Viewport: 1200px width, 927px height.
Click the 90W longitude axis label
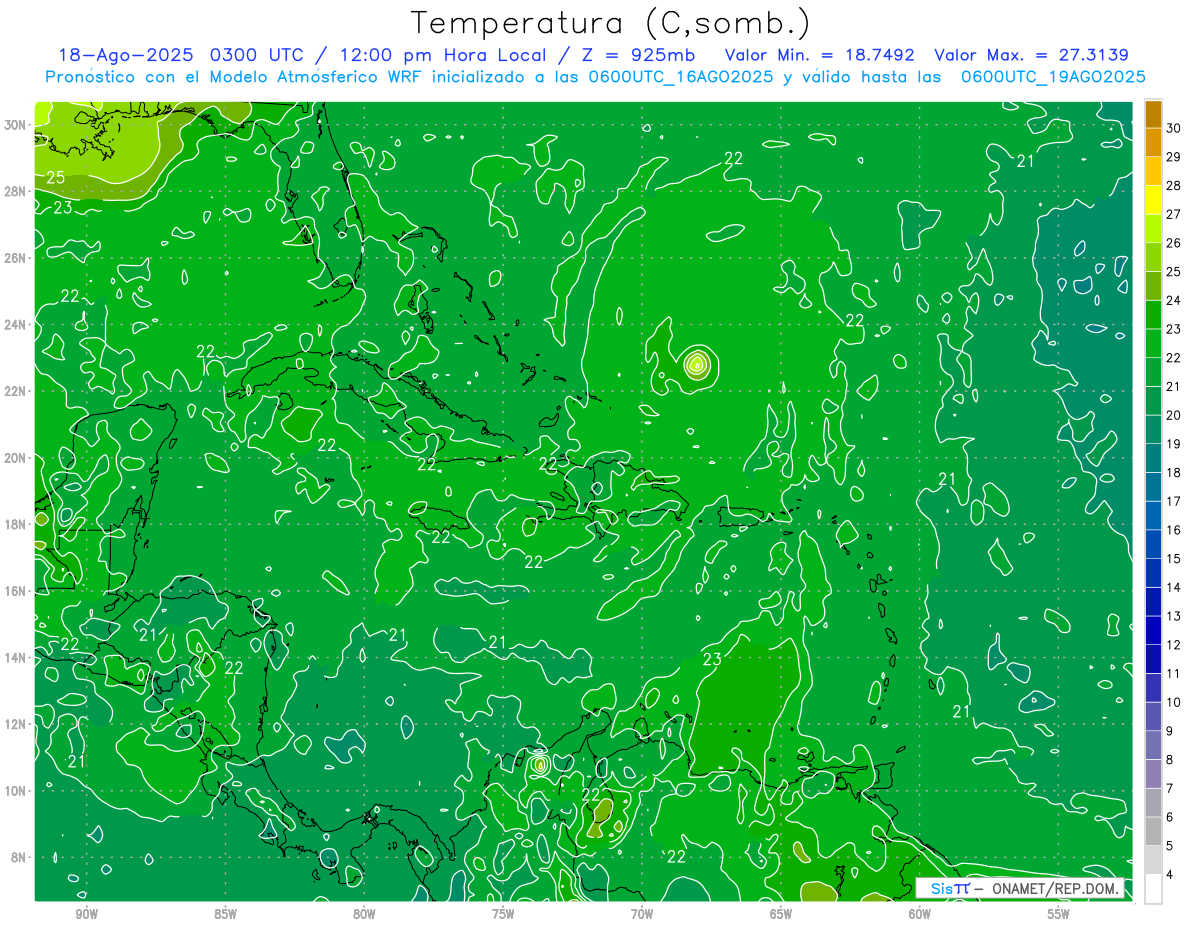(x=86, y=914)
